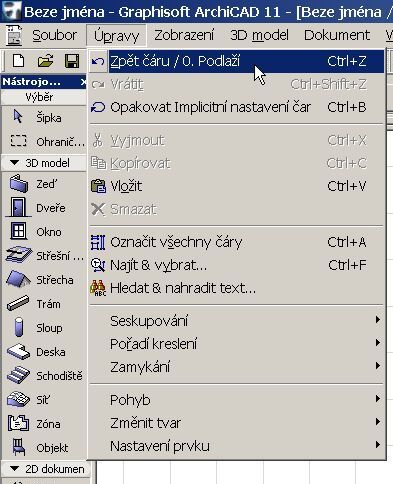393x484 pixels.
Task: Select the Střecha roof tool
Action: 43,280
